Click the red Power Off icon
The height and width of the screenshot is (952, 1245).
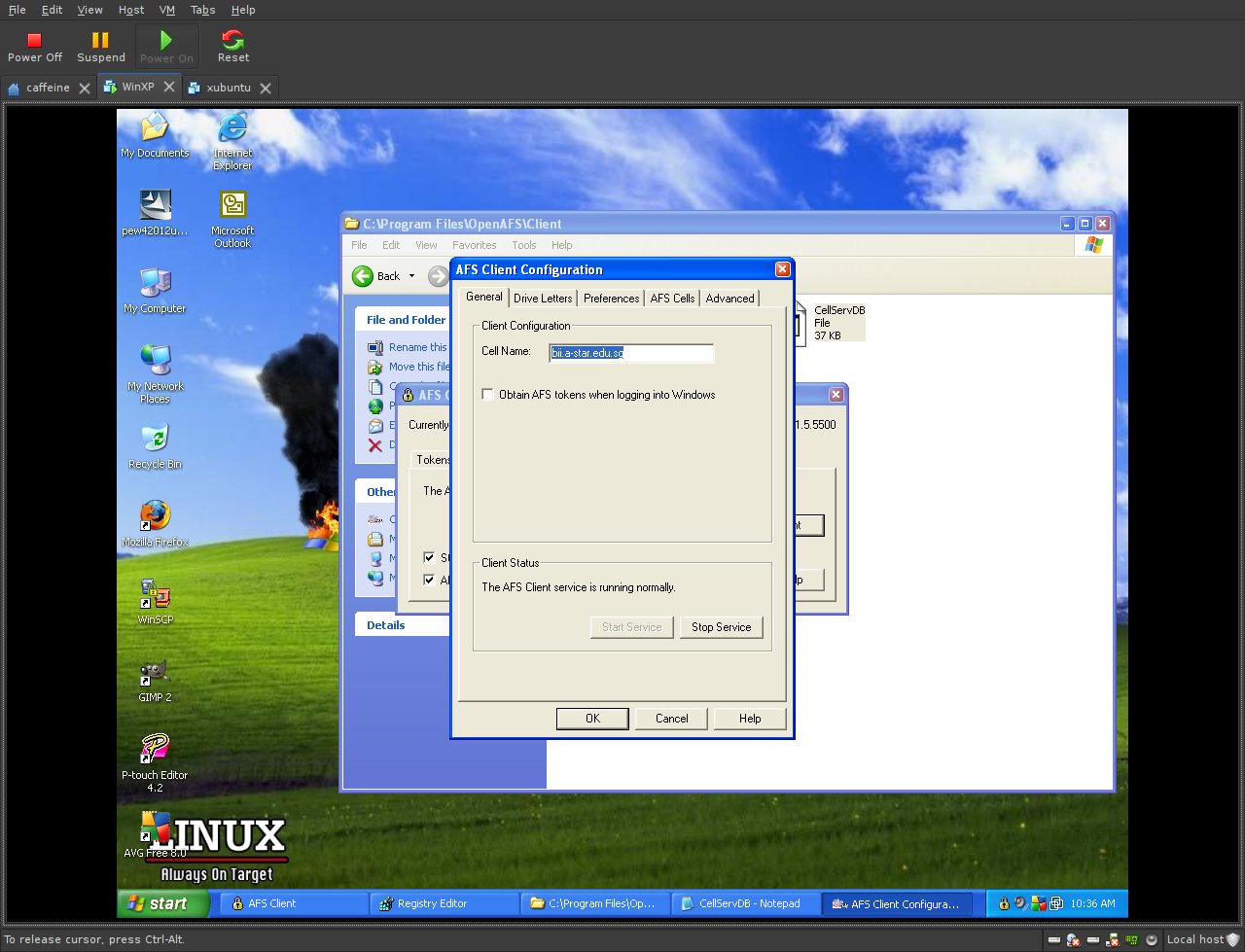[34, 40]
